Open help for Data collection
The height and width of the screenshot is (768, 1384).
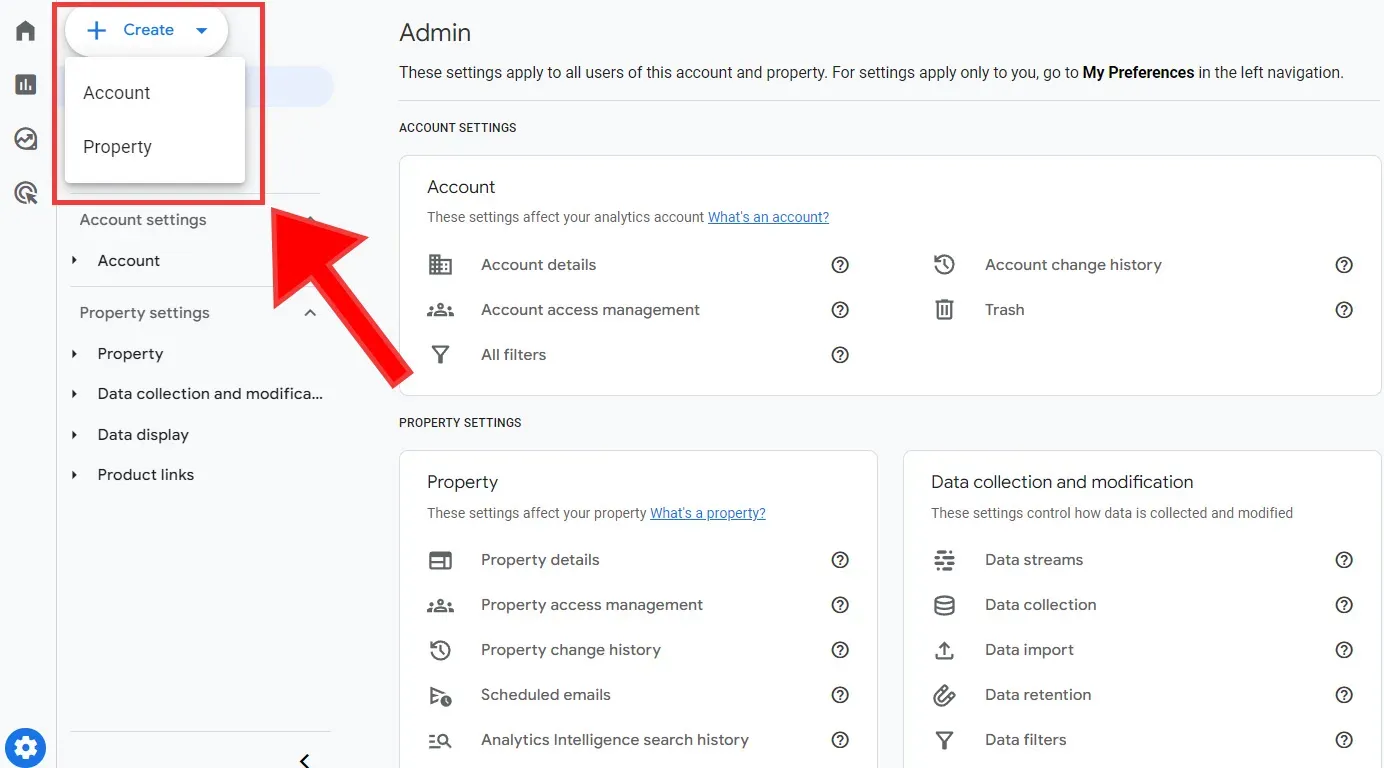[1344, 605]
